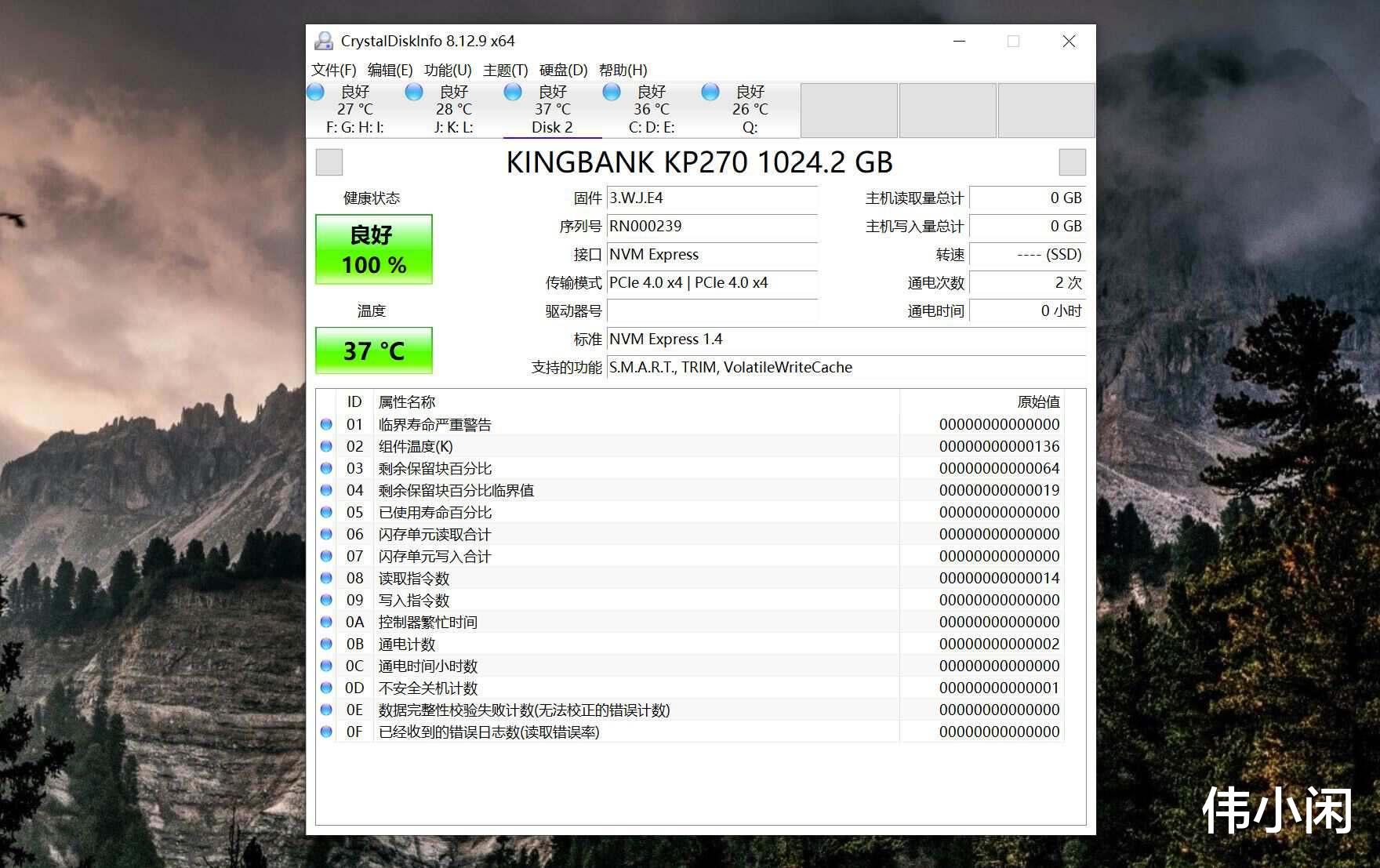
Task: Click the green 37 °C temperature button
Action: pyautogui.click(x=374, y=350)
